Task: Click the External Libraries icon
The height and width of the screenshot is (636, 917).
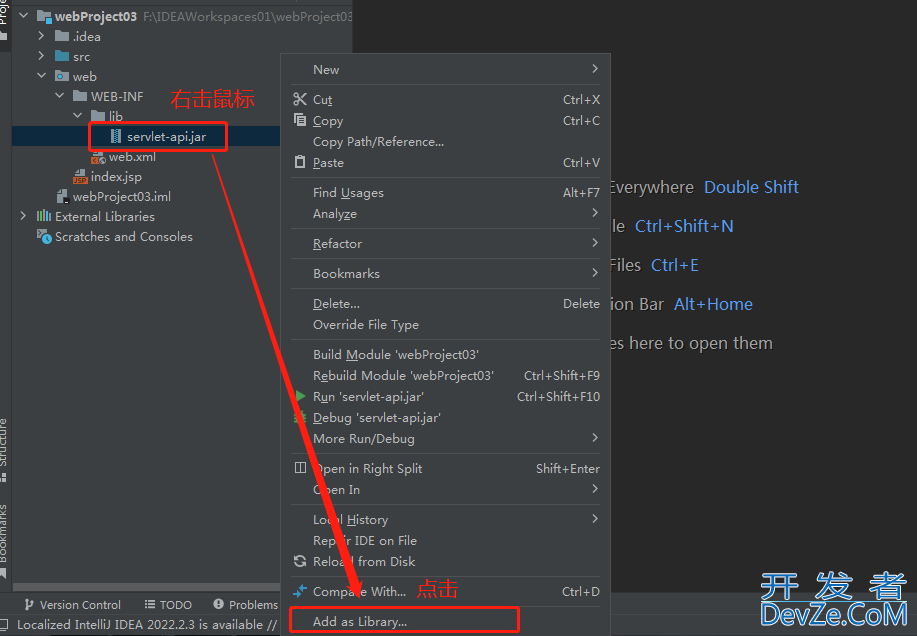Action: pyautogui.click(x=44, y=216)
